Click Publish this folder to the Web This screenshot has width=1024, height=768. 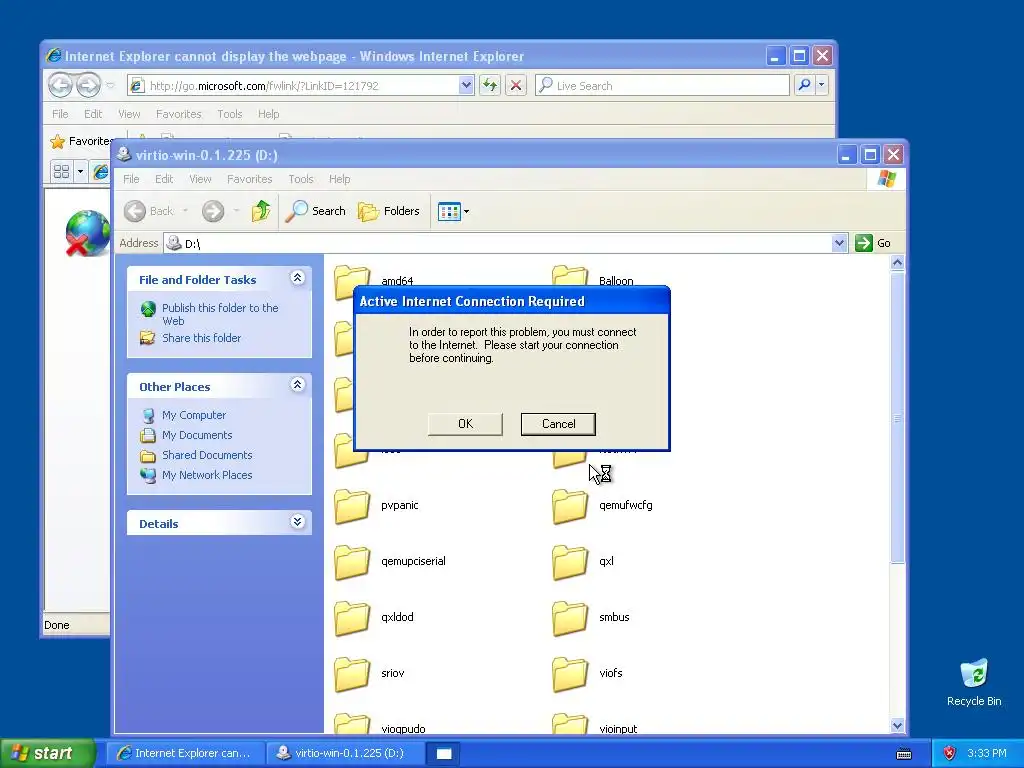(x=220, y=314)
